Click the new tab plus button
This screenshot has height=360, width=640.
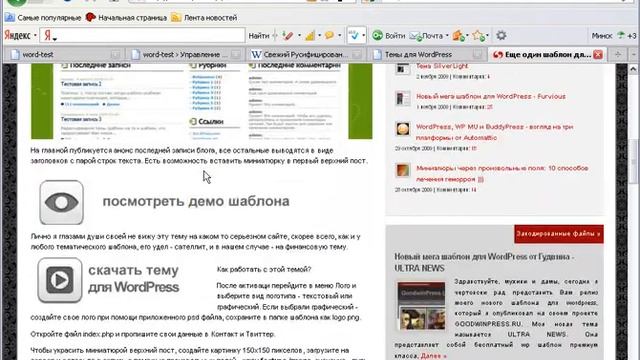[x=618, y=54]
